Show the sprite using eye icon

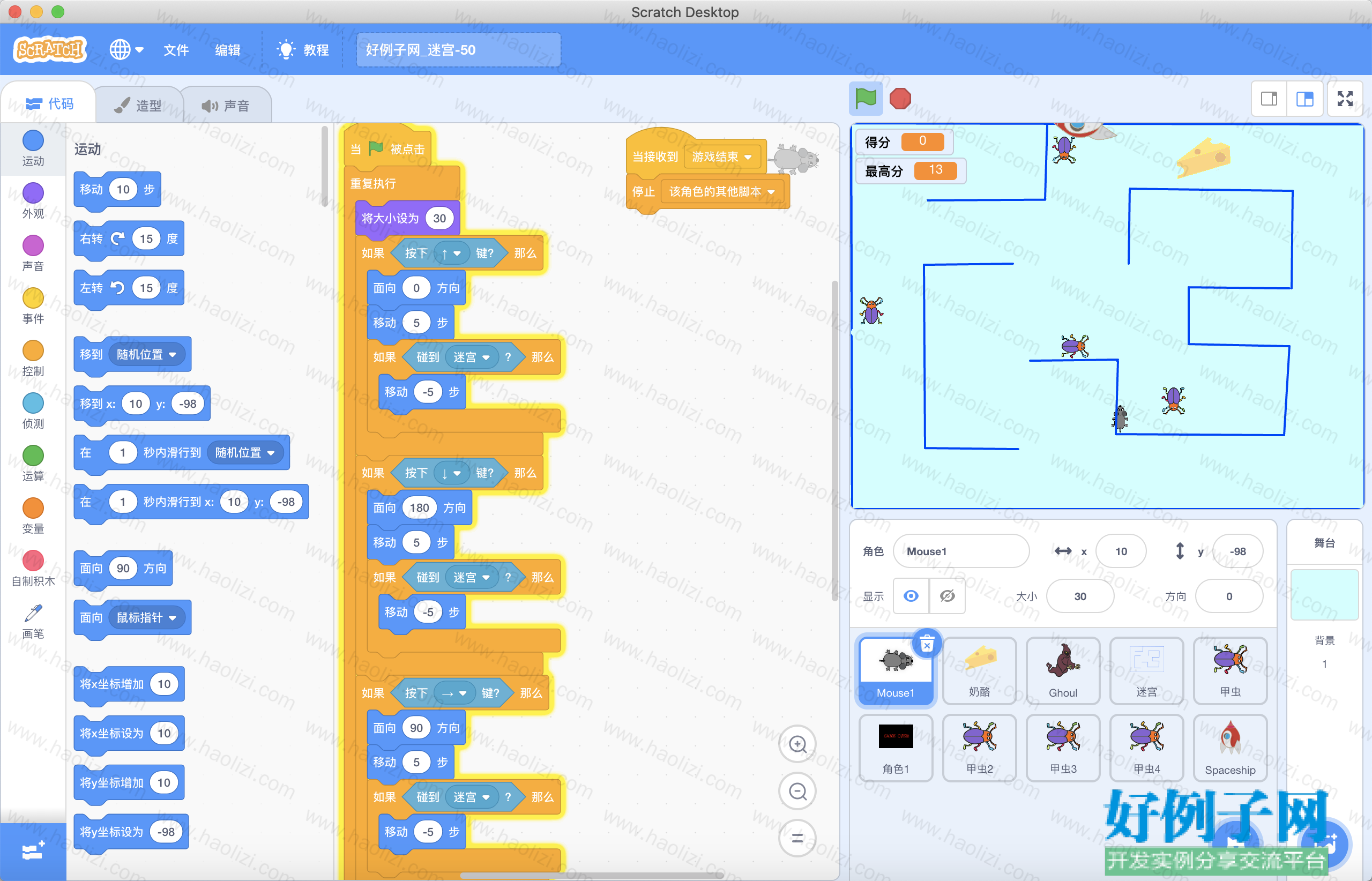point(911,596)
